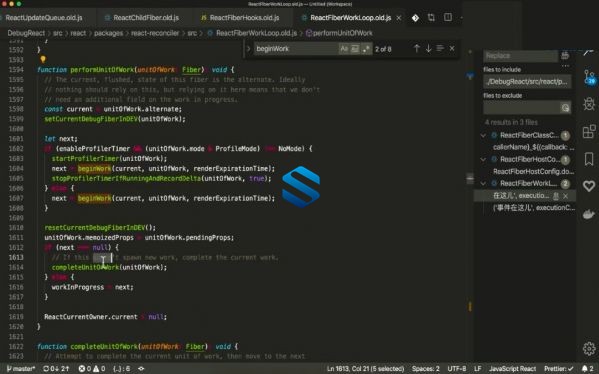Image resolution: width=599 pixels, height=374 pixels.
Task: Close the find widget
Action: click(452, 49)
